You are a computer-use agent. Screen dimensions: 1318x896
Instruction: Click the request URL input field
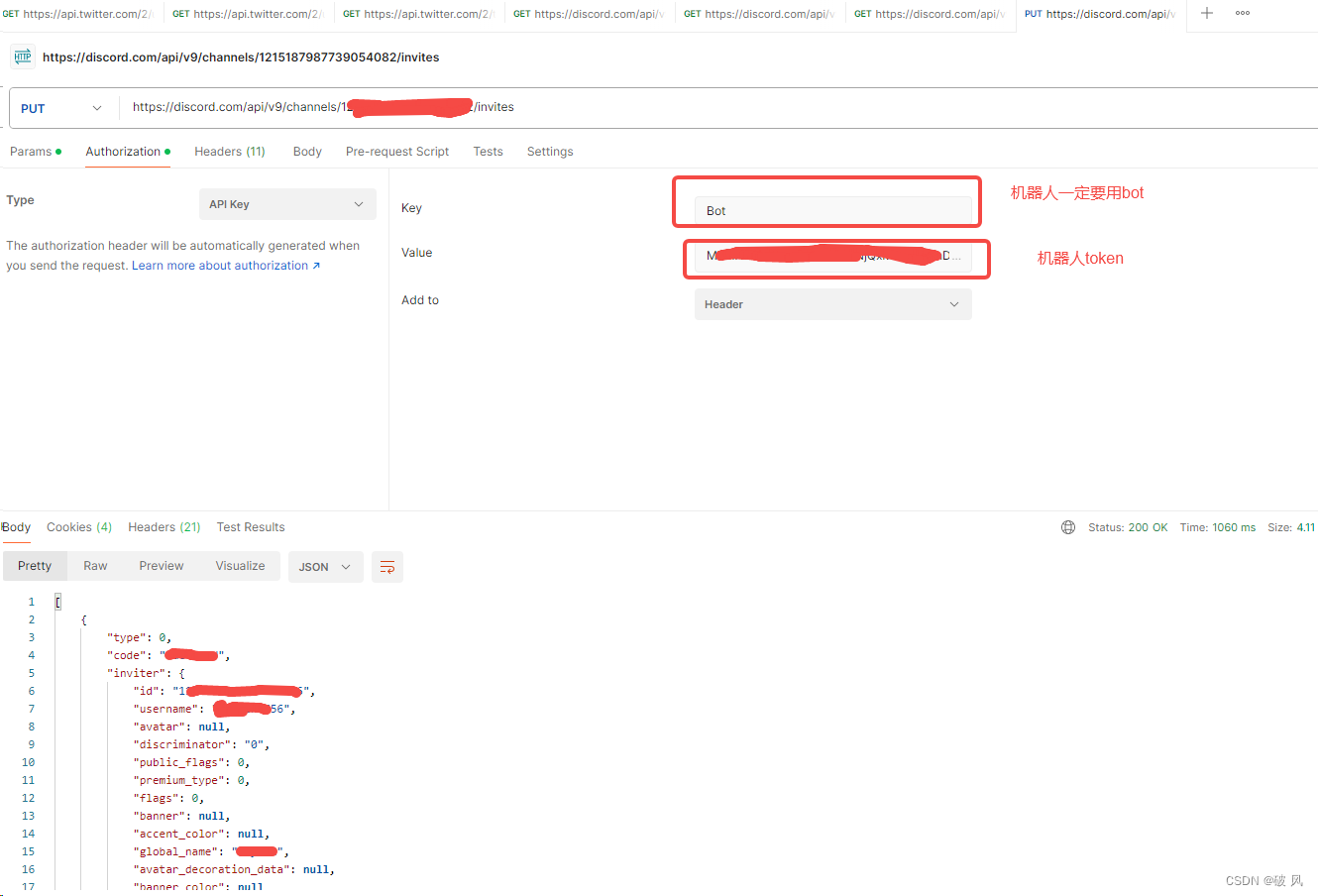tap(718, 107)
